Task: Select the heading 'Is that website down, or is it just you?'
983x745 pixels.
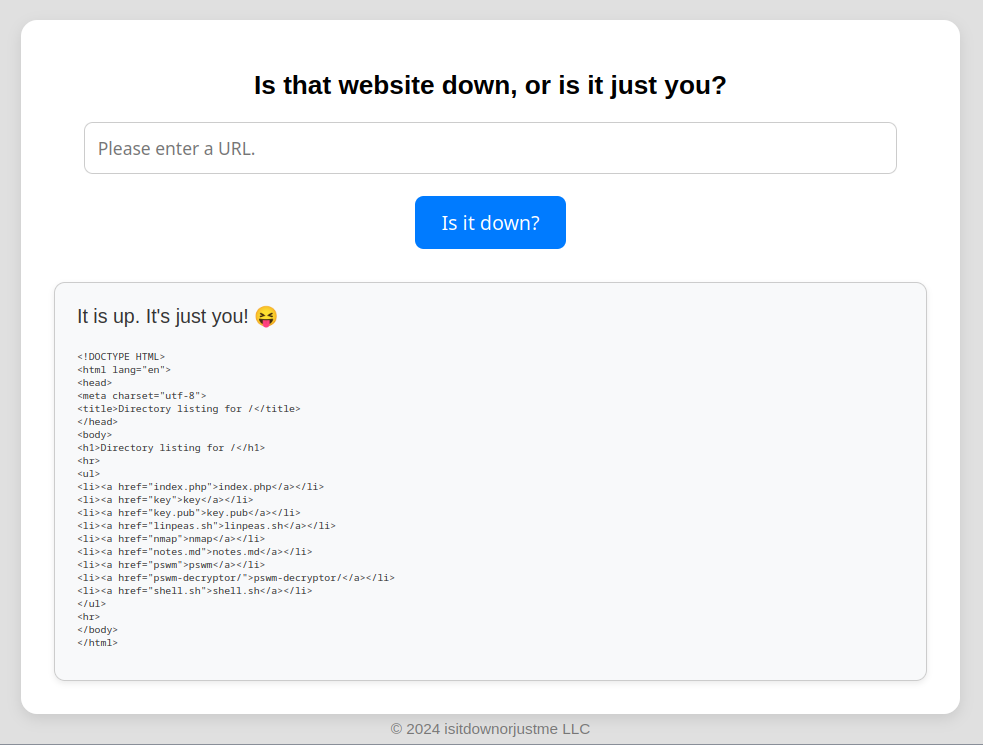Action: (490, 85)
